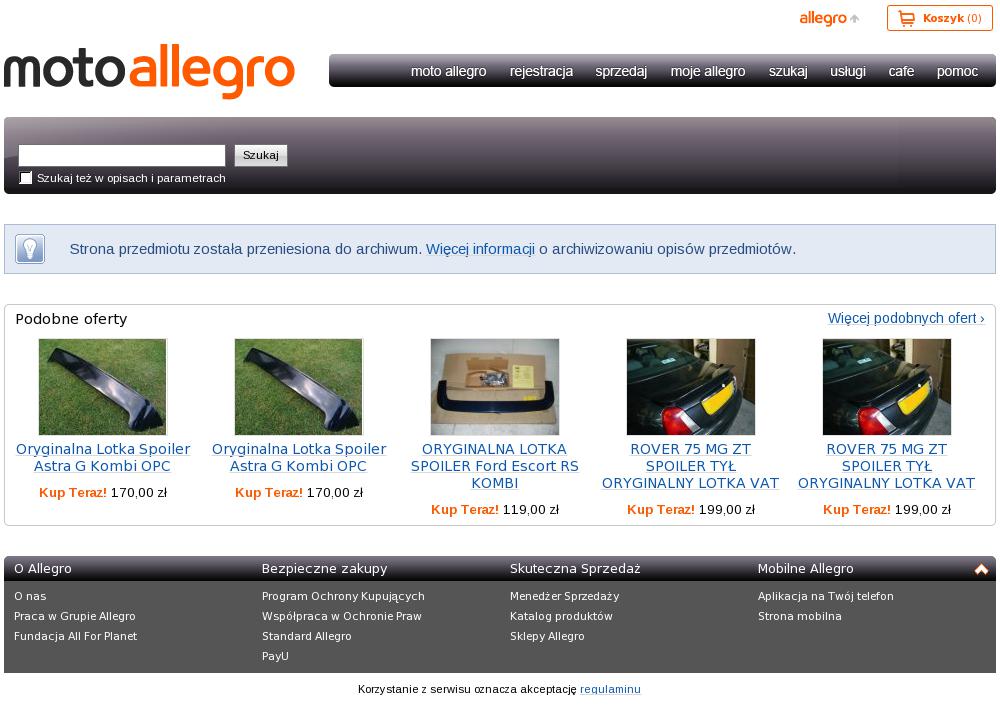Click the Szukaj search button
The image size is (1000, 709).
coord(261,155)
